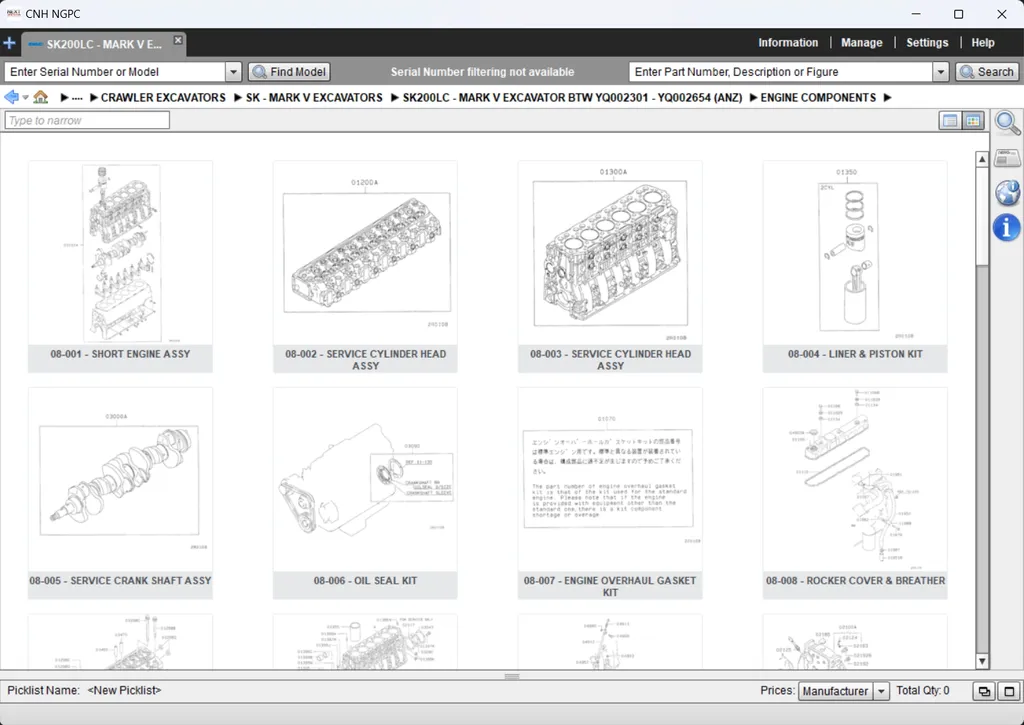Open the Information menu
This screenshot has height=725, width=1024.
coord(788,42)
